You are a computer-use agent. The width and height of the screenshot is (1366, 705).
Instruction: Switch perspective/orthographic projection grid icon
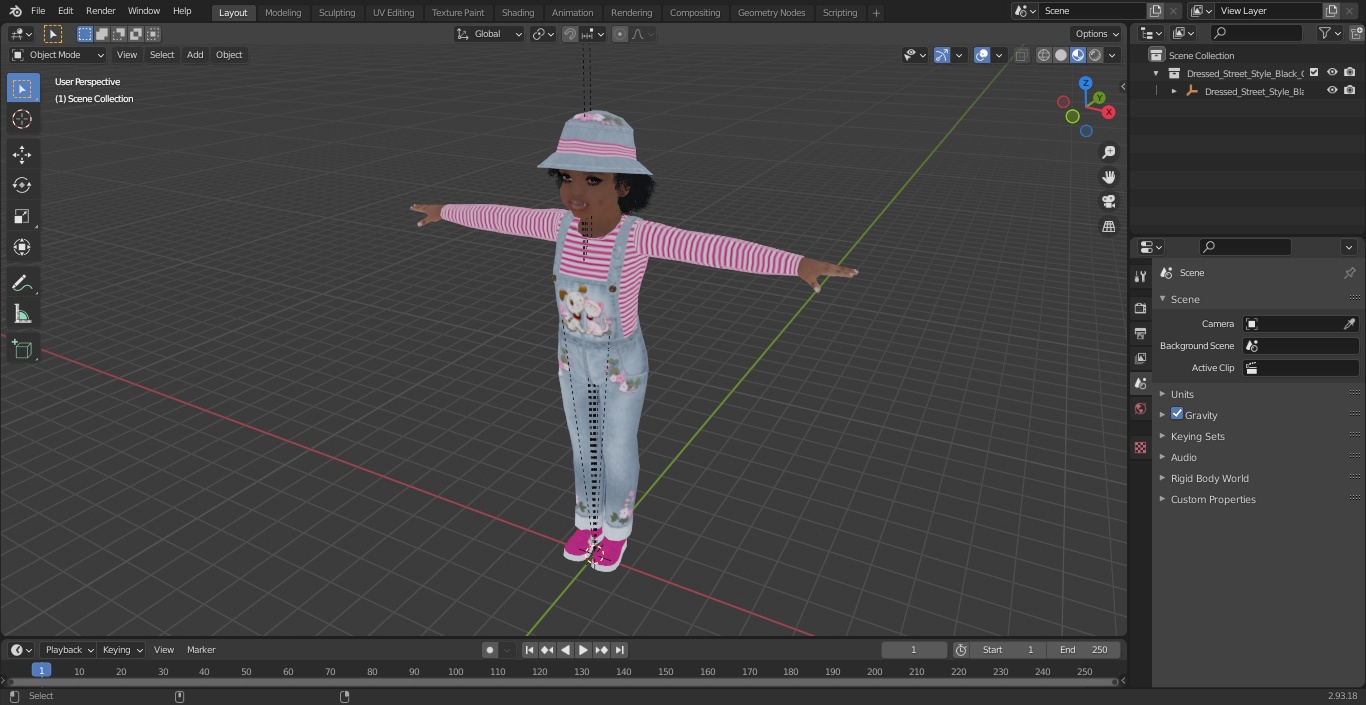coord(1108,227)
